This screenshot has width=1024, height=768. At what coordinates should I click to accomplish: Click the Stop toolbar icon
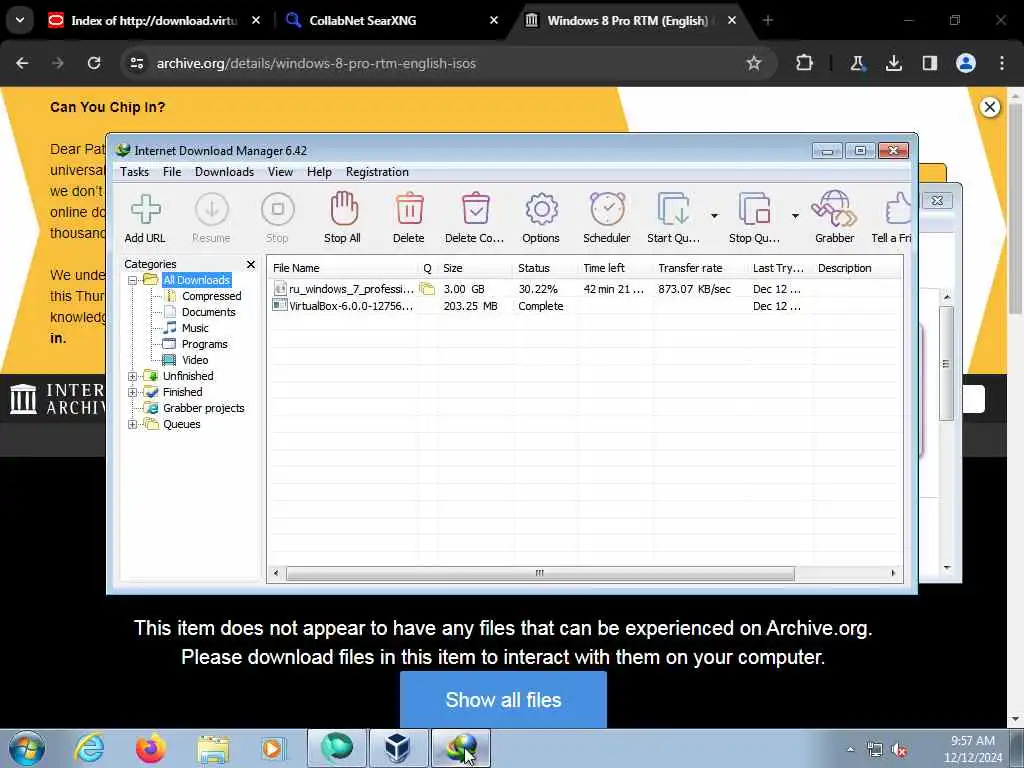click(277, 218)
